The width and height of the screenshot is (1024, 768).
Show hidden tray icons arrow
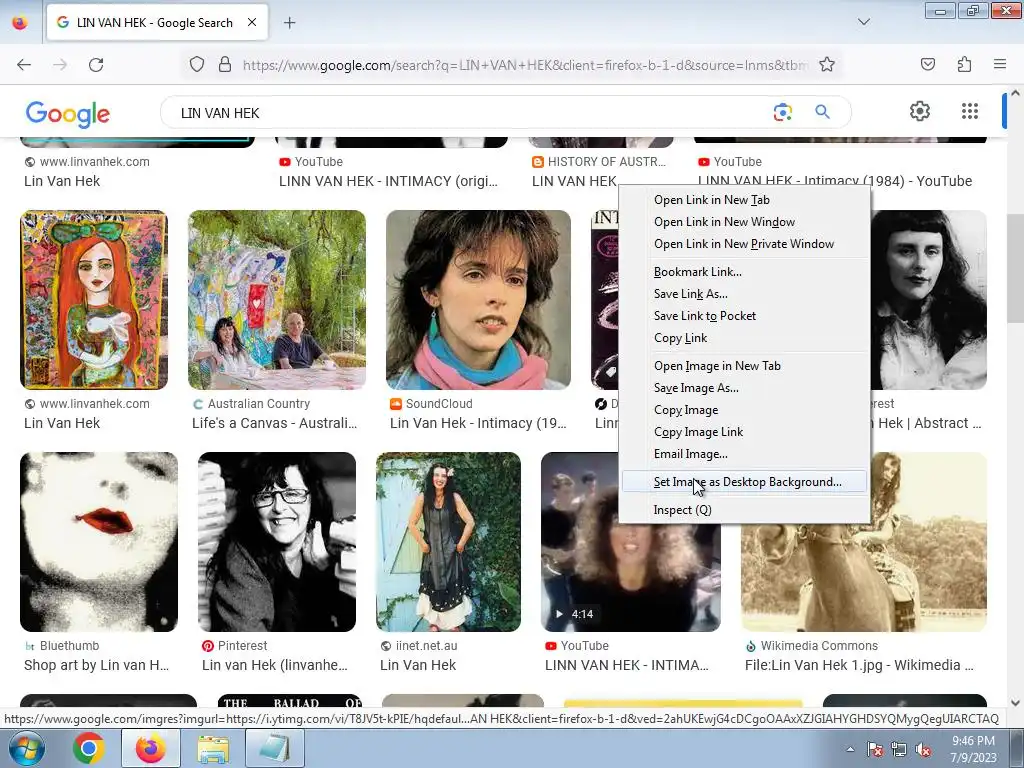click(850, 749)
